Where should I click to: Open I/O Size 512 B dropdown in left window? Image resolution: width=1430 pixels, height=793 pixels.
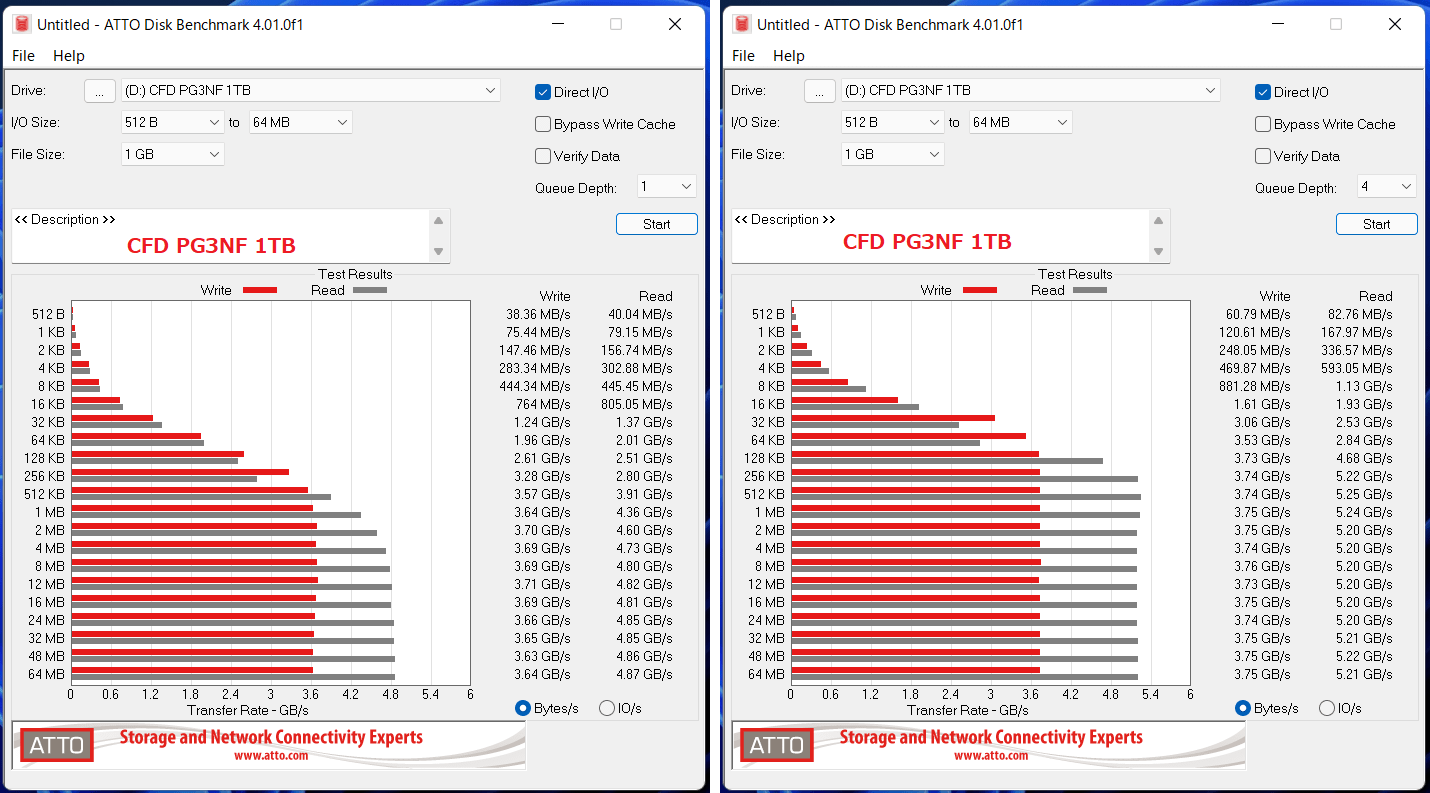pos(172,122)
